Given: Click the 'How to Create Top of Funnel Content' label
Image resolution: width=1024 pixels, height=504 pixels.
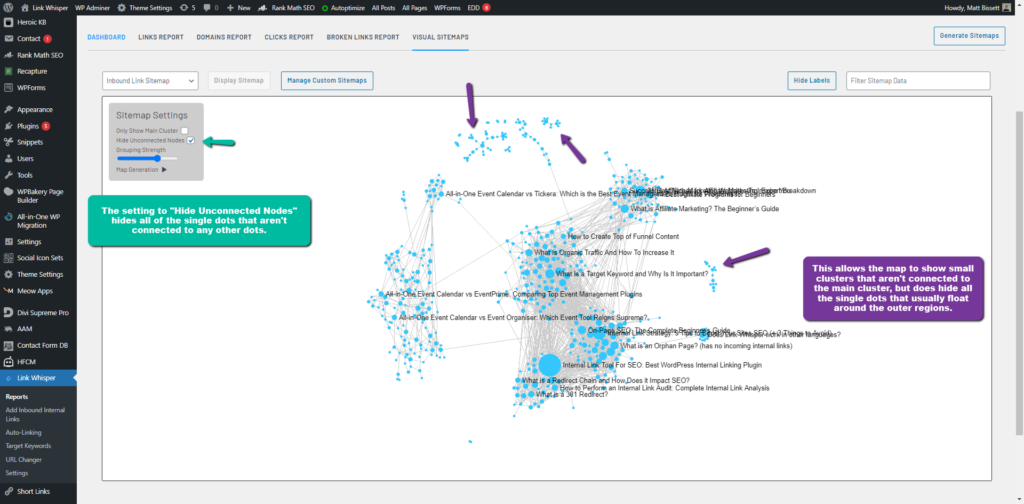Looking at the screenshot, I should (623, 236).
